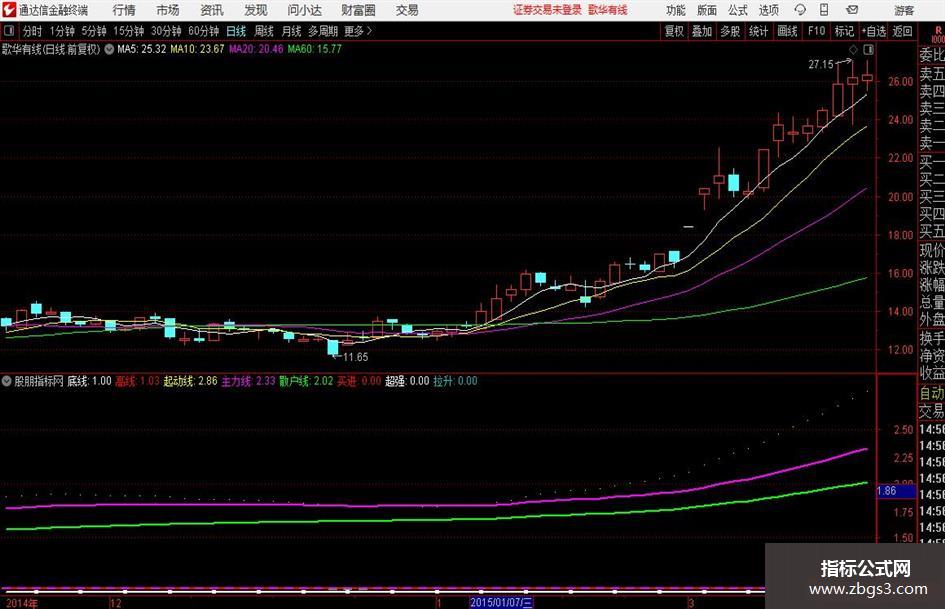Open the round dropdown beside 歌华有线(日线 前复权)
Image resolution: width=945 pixels, height=609 pixels.
coord(109,49)
